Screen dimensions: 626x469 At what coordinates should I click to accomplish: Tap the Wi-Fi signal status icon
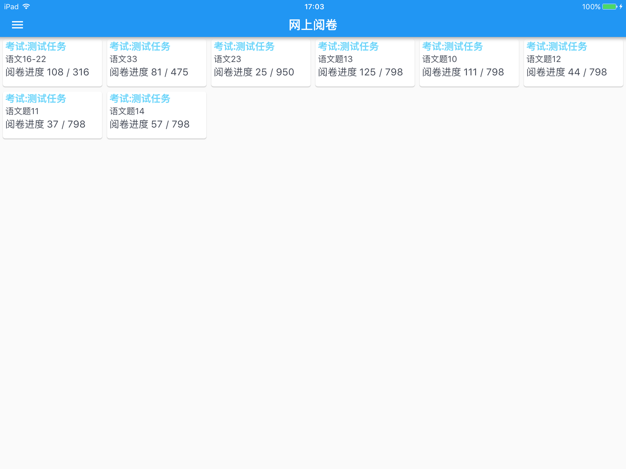(x=27, y=7)
